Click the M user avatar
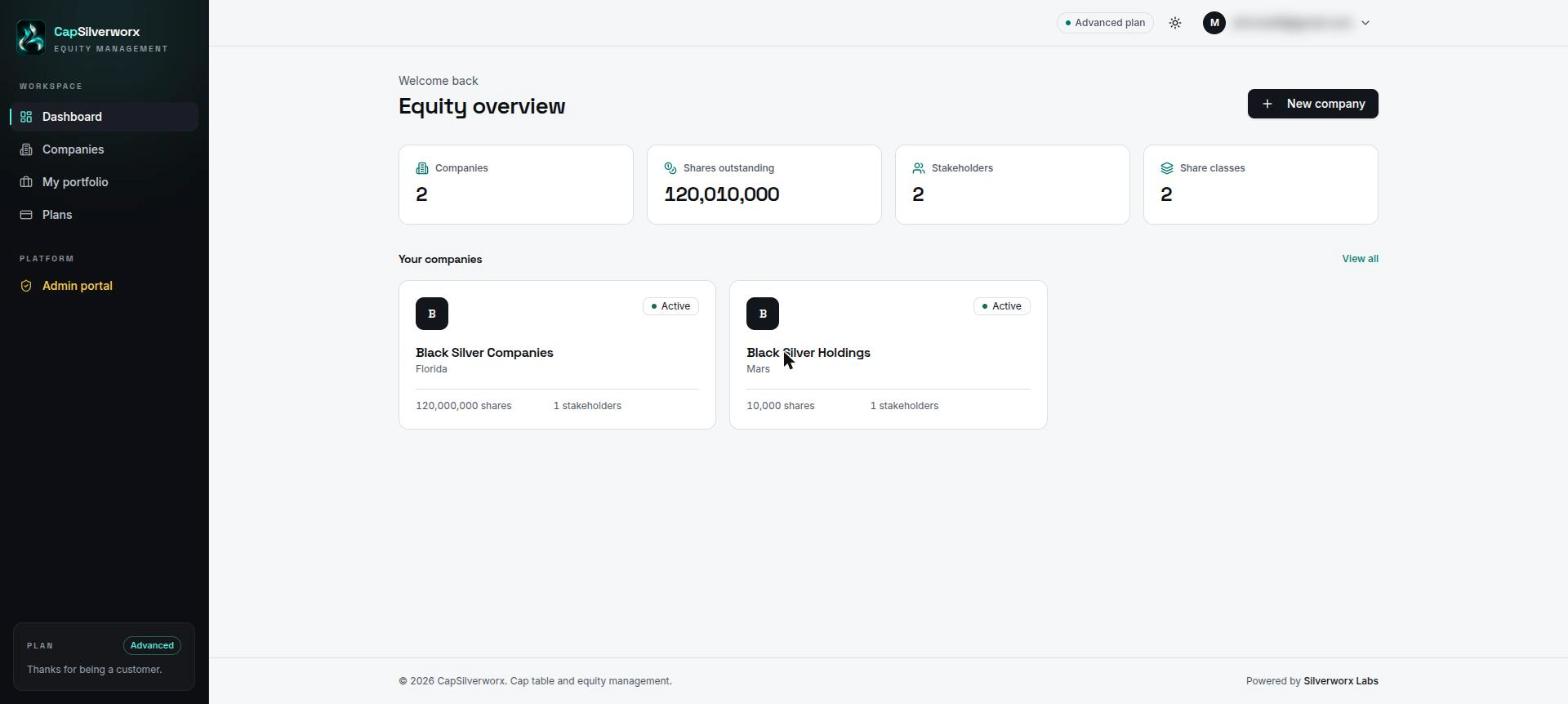Screen dimensions: 1568x704 pos(1214,23)
